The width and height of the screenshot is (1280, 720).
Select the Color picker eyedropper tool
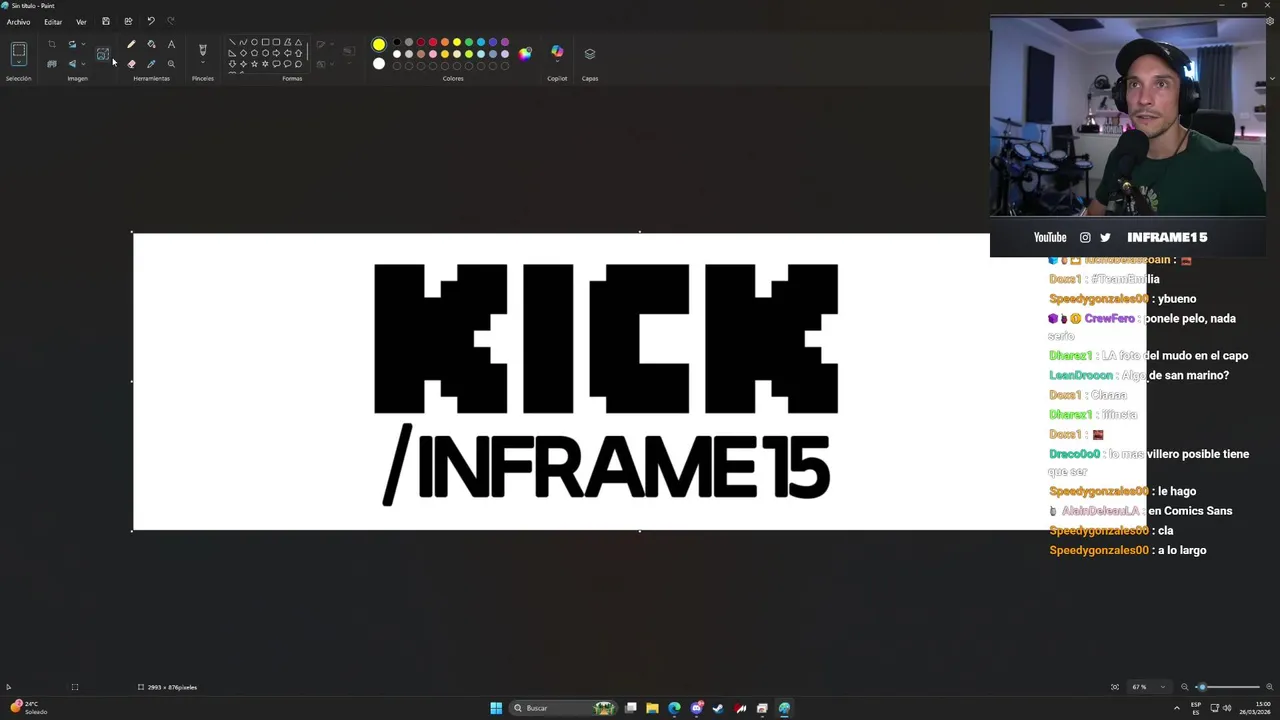(x=151, y=64)
